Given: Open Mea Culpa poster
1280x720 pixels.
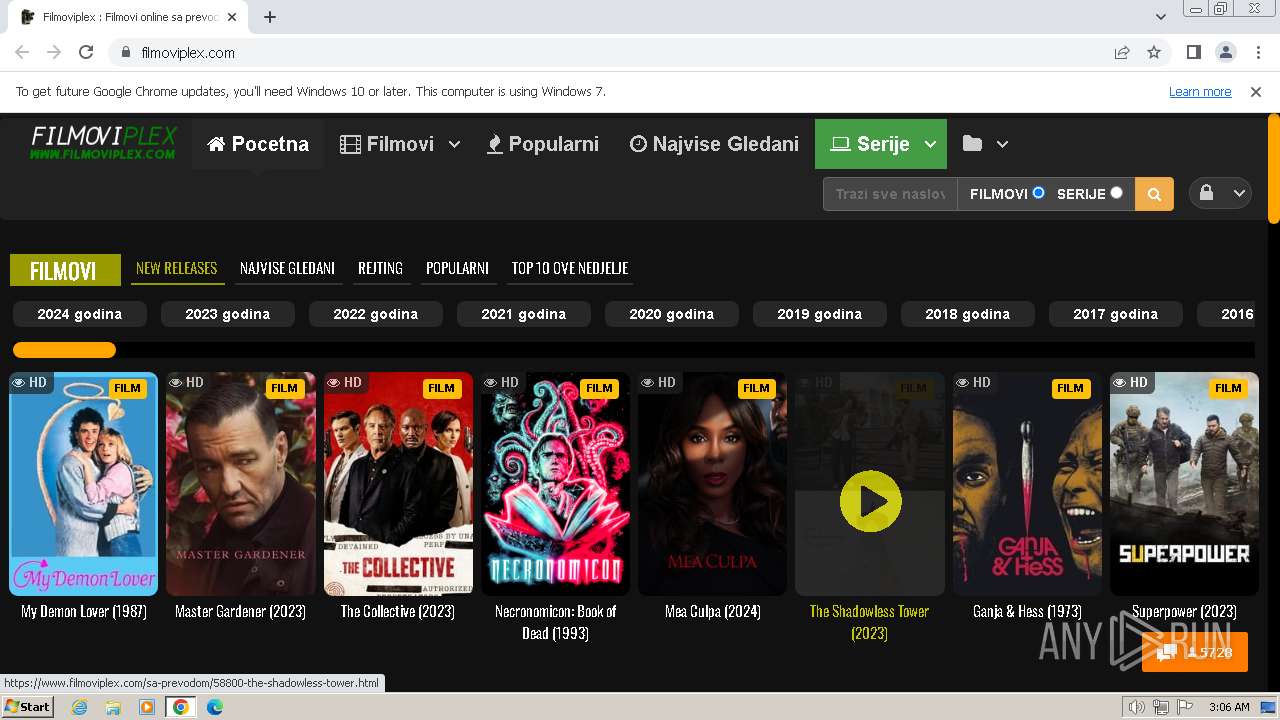Looking at the screenshot, I should (x=713, y=484).
